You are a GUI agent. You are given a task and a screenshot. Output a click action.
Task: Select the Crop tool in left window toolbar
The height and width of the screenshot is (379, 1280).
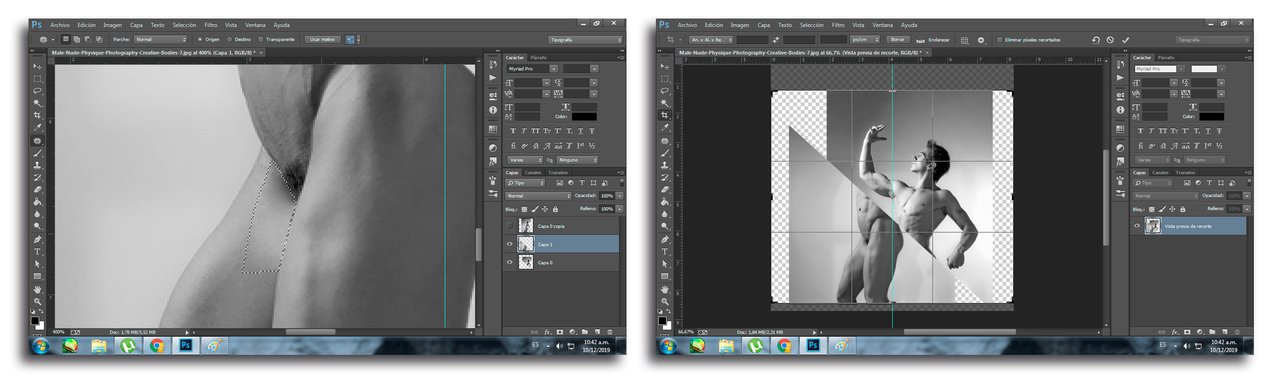[x=37, y=115]
